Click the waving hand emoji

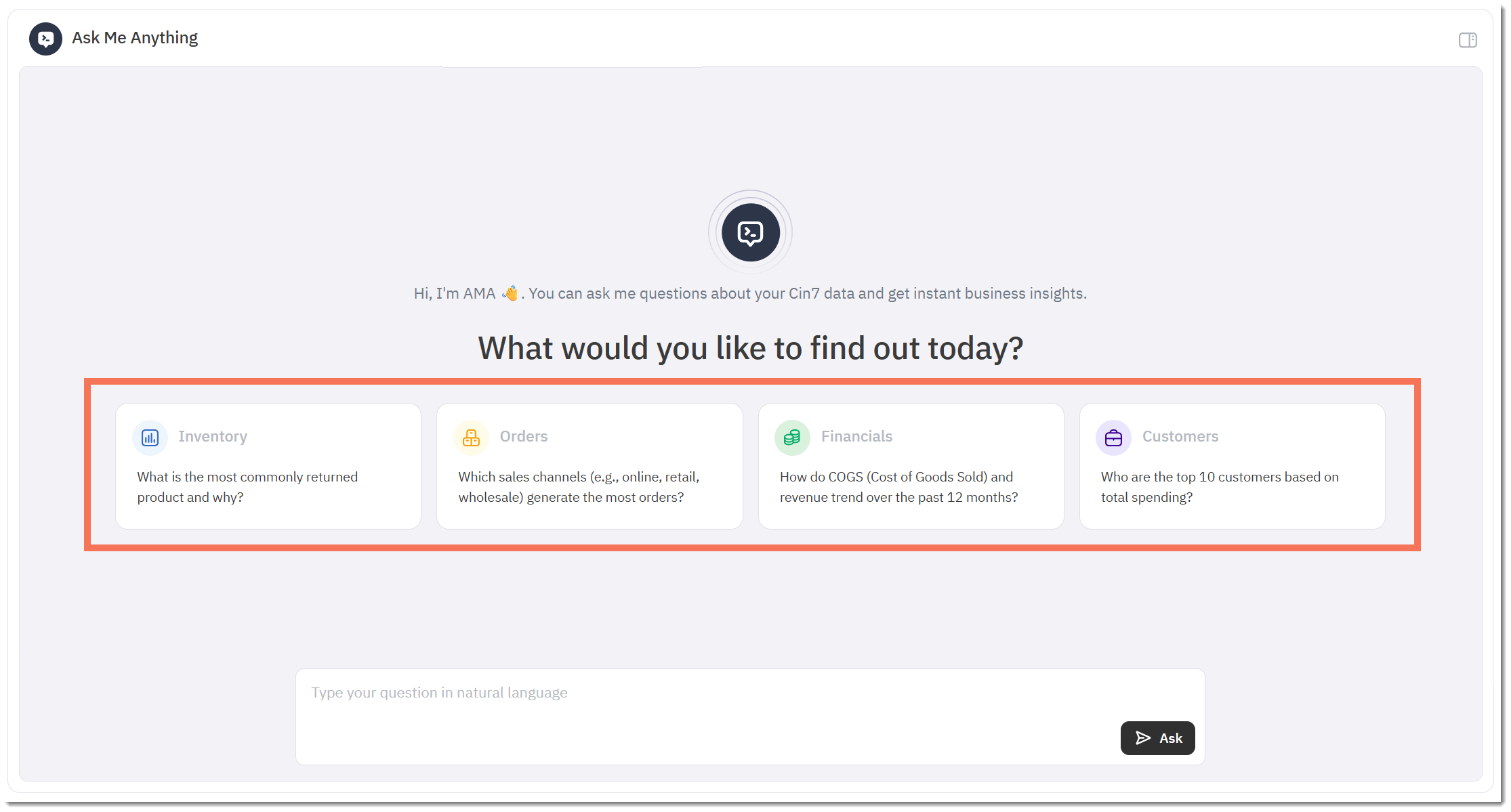[510, 293]
